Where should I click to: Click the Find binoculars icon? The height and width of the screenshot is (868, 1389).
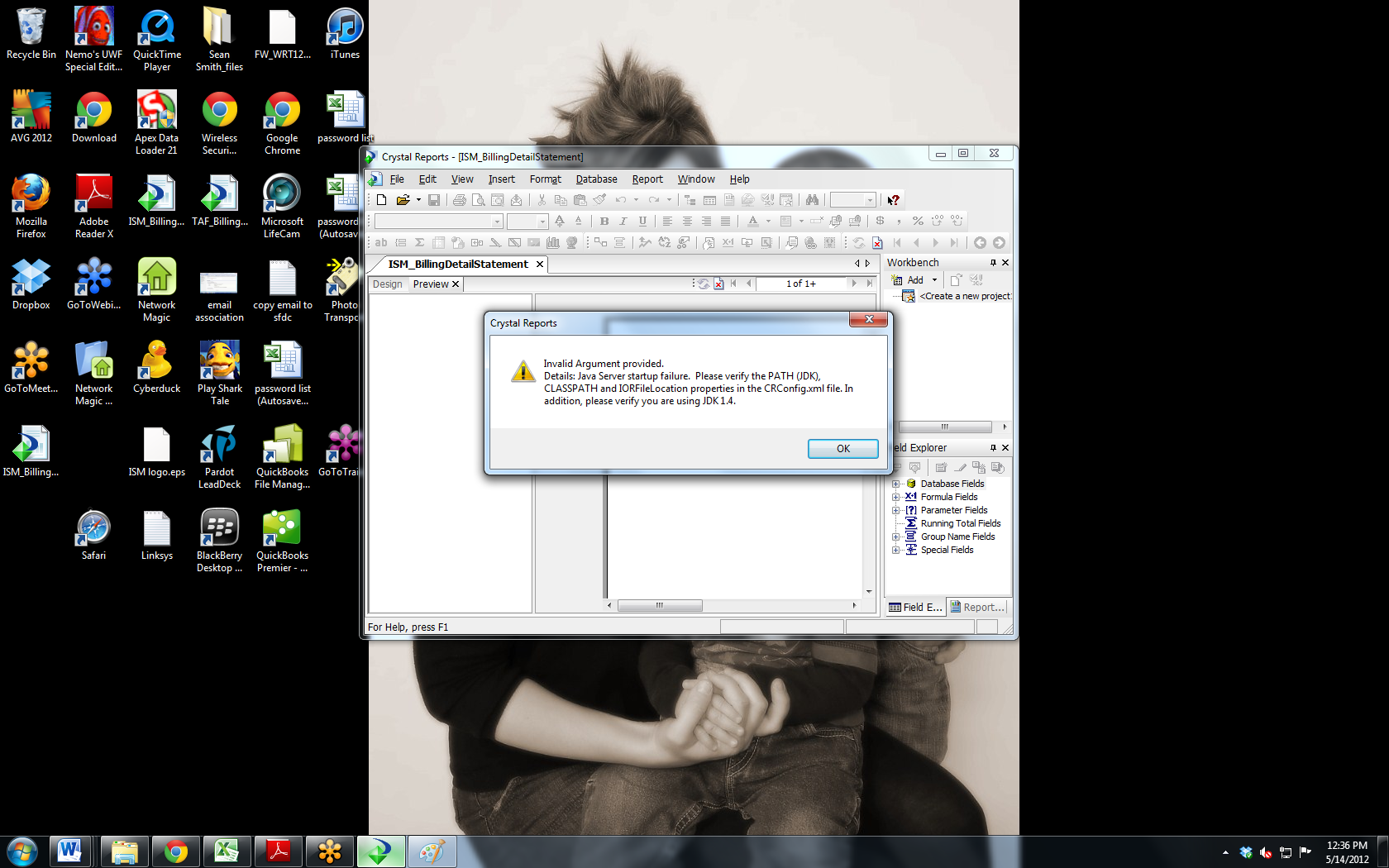point(814,199)
